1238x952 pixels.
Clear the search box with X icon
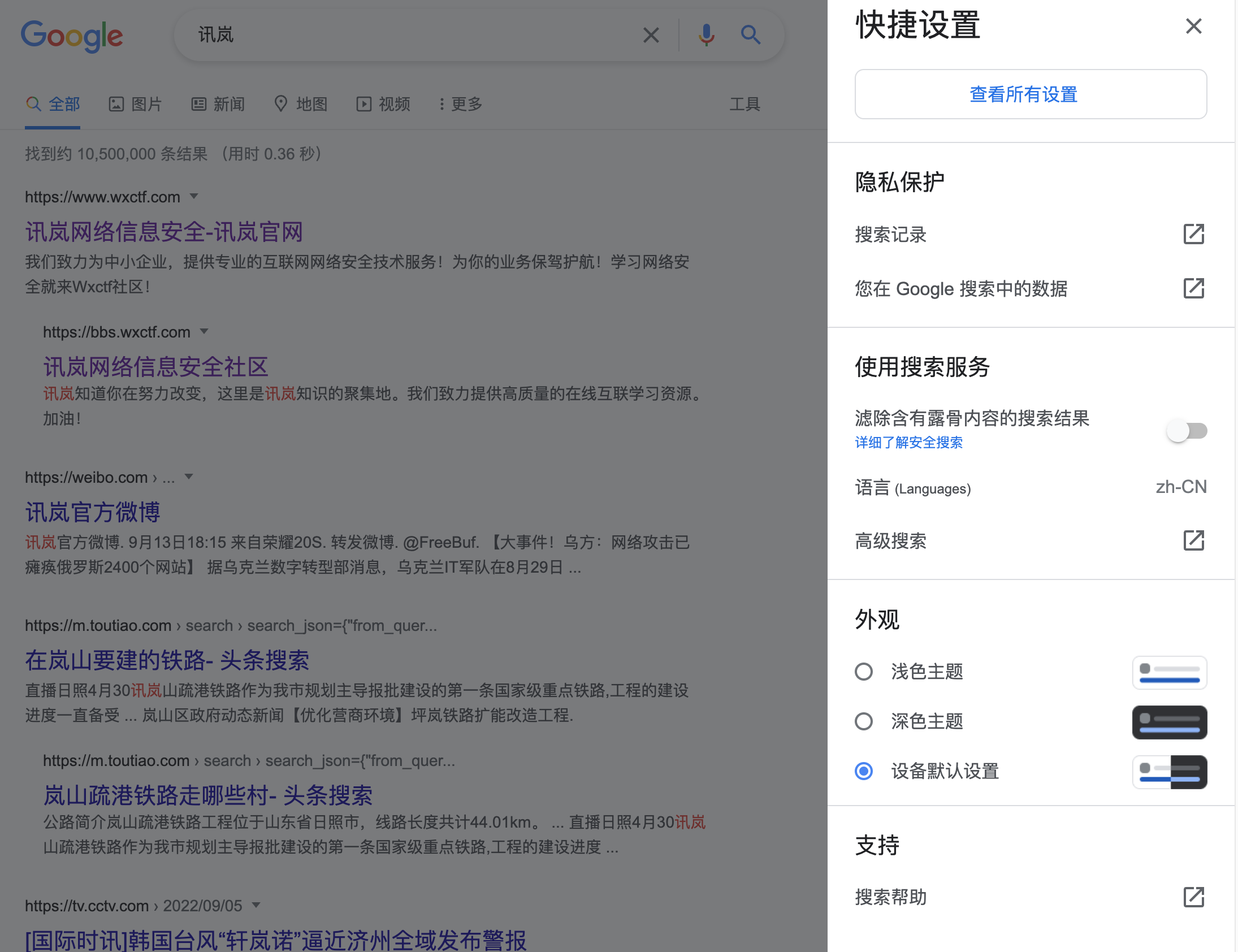(651, 35)
